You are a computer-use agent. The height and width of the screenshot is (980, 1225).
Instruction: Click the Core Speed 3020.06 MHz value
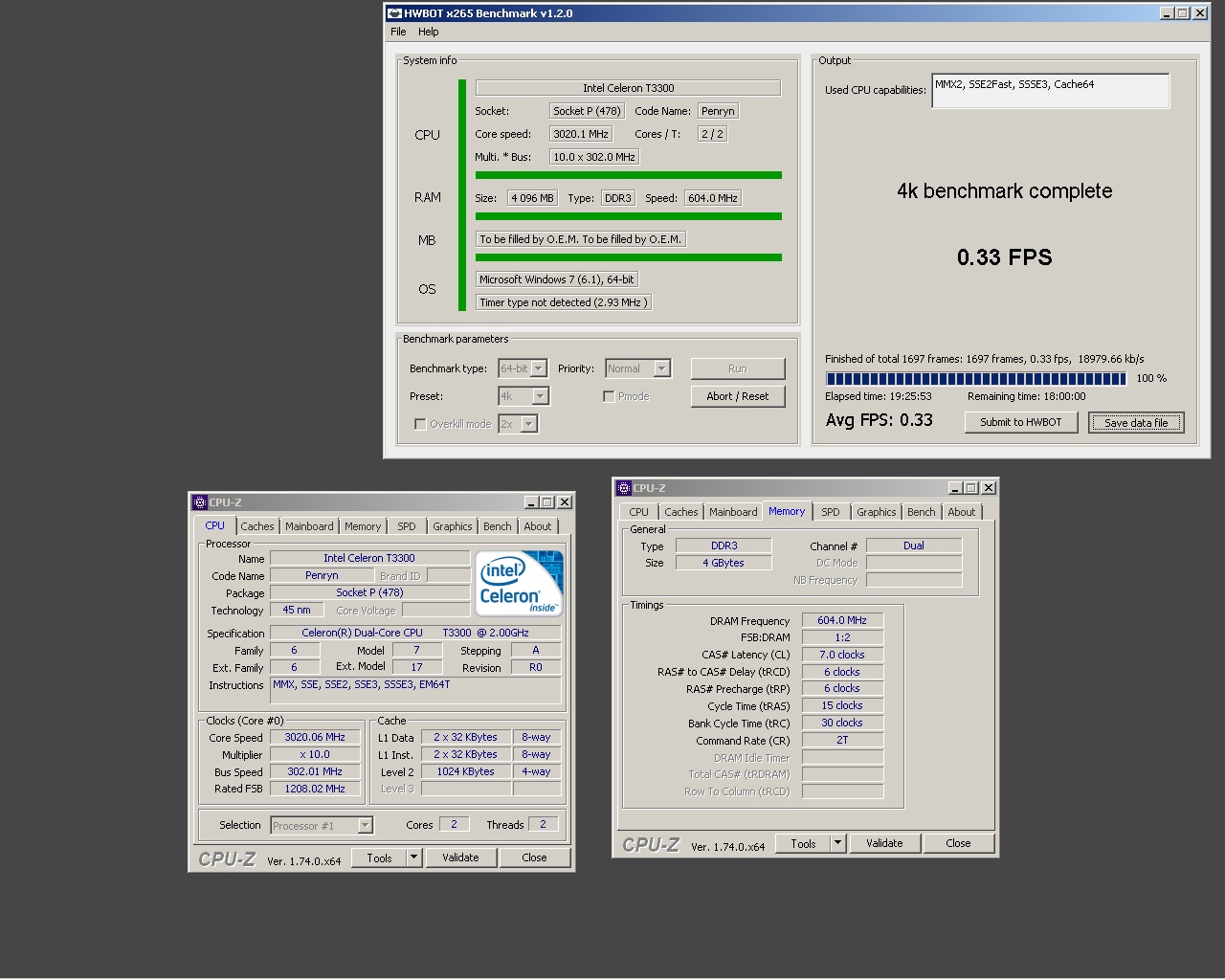point(315,737)
